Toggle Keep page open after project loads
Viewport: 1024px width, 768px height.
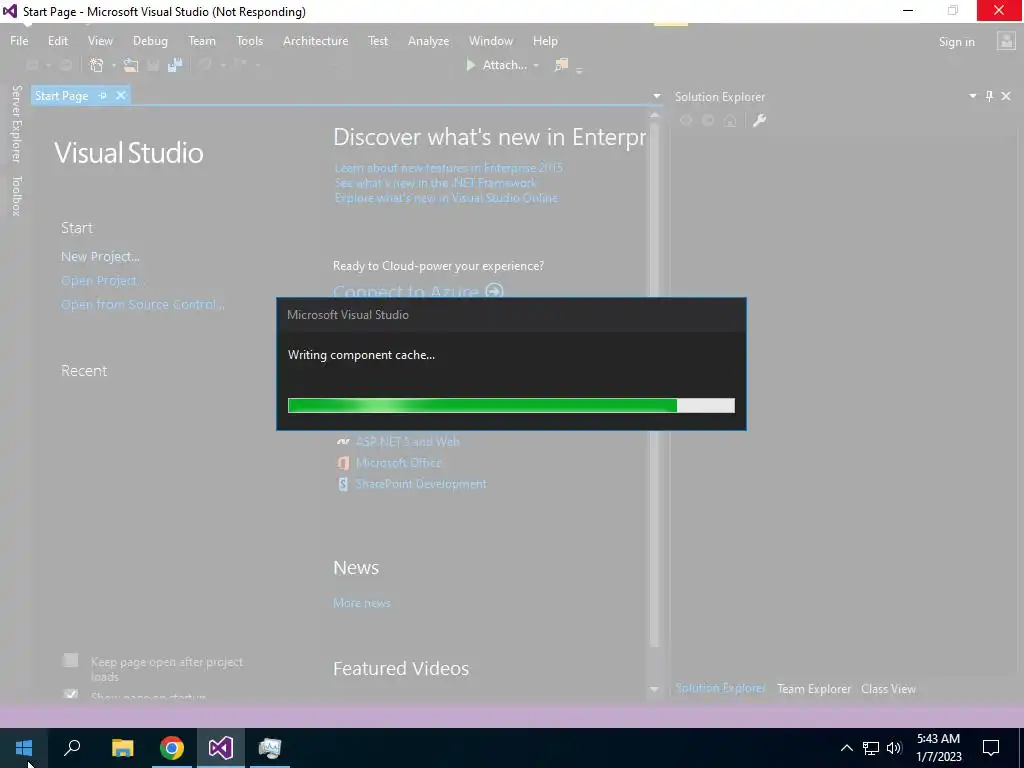pos(71,661)
